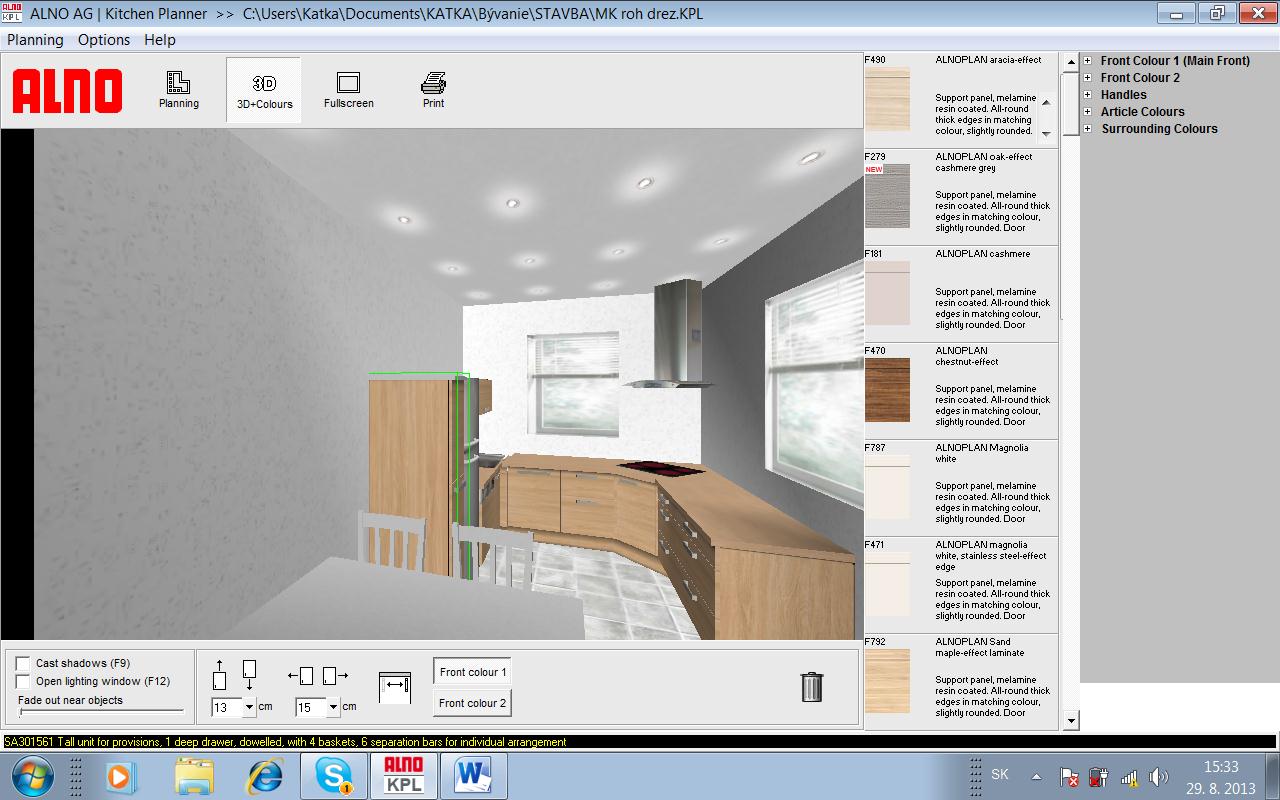Image resolution: width=1280 pixels, height=800 pixels.
Task: Click F490 description scroll-down arrow
Action: click(1046, 133)
